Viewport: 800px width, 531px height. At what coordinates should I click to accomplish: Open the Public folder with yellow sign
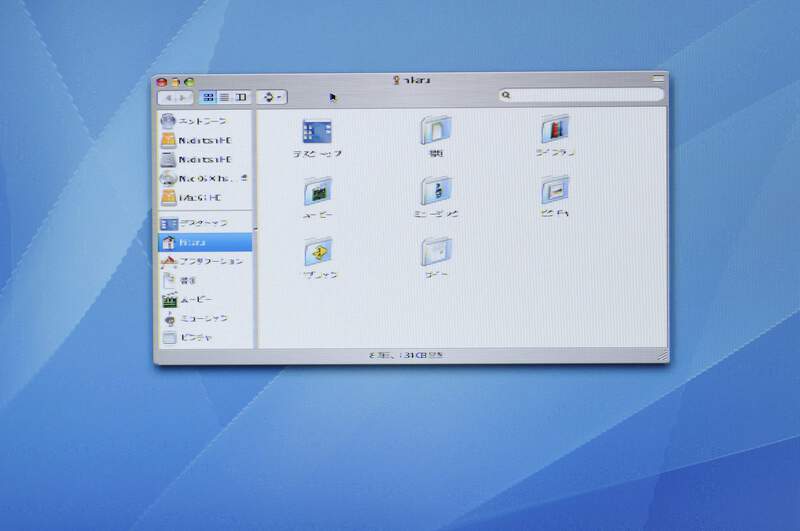(318, 250)
